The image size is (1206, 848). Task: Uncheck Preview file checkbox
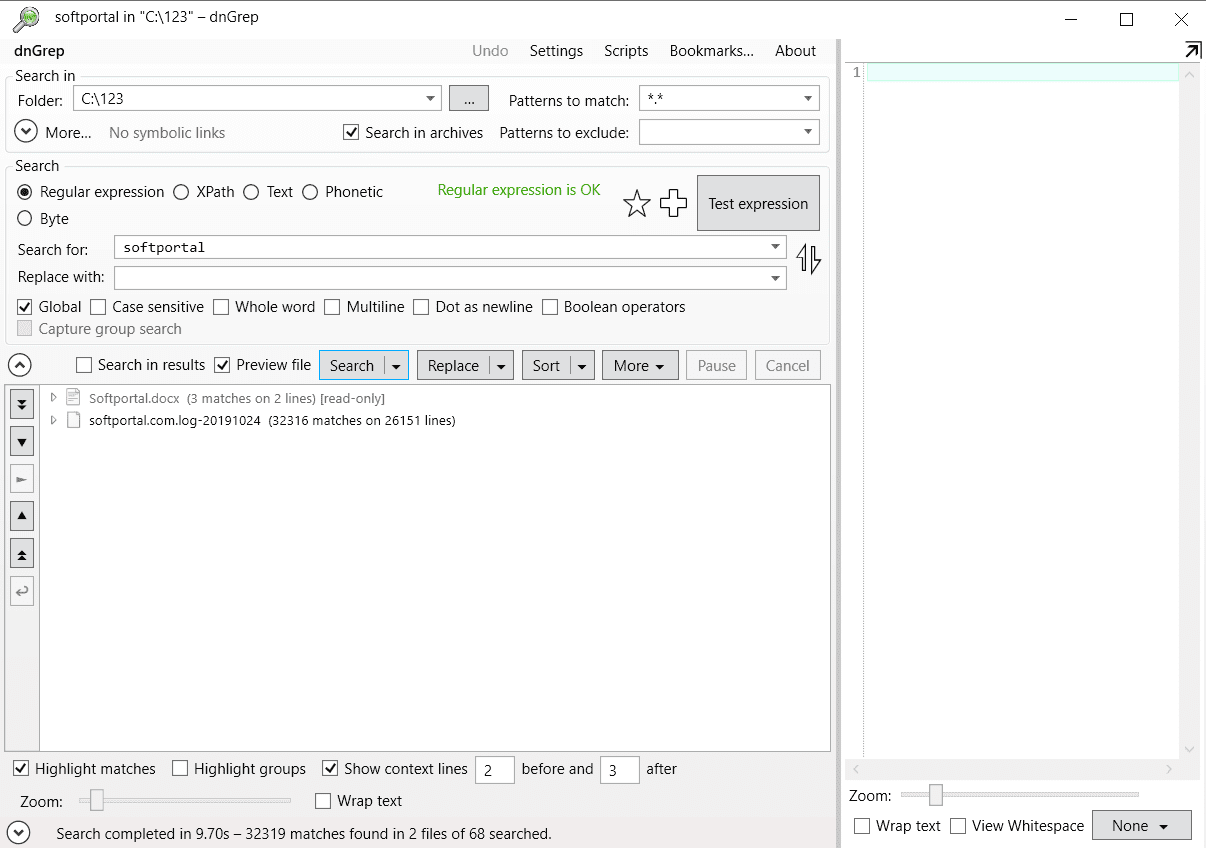click(222, 365)
